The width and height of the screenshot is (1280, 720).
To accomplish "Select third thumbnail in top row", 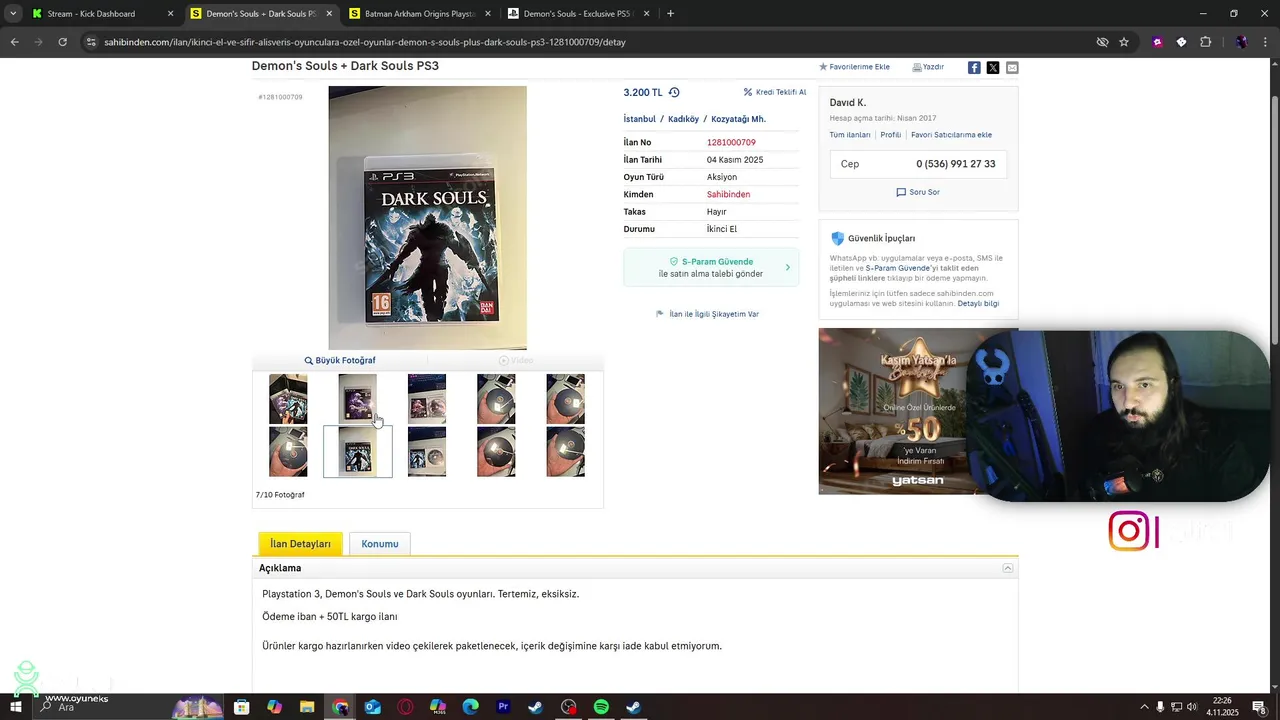I will [x=427, y=399].
